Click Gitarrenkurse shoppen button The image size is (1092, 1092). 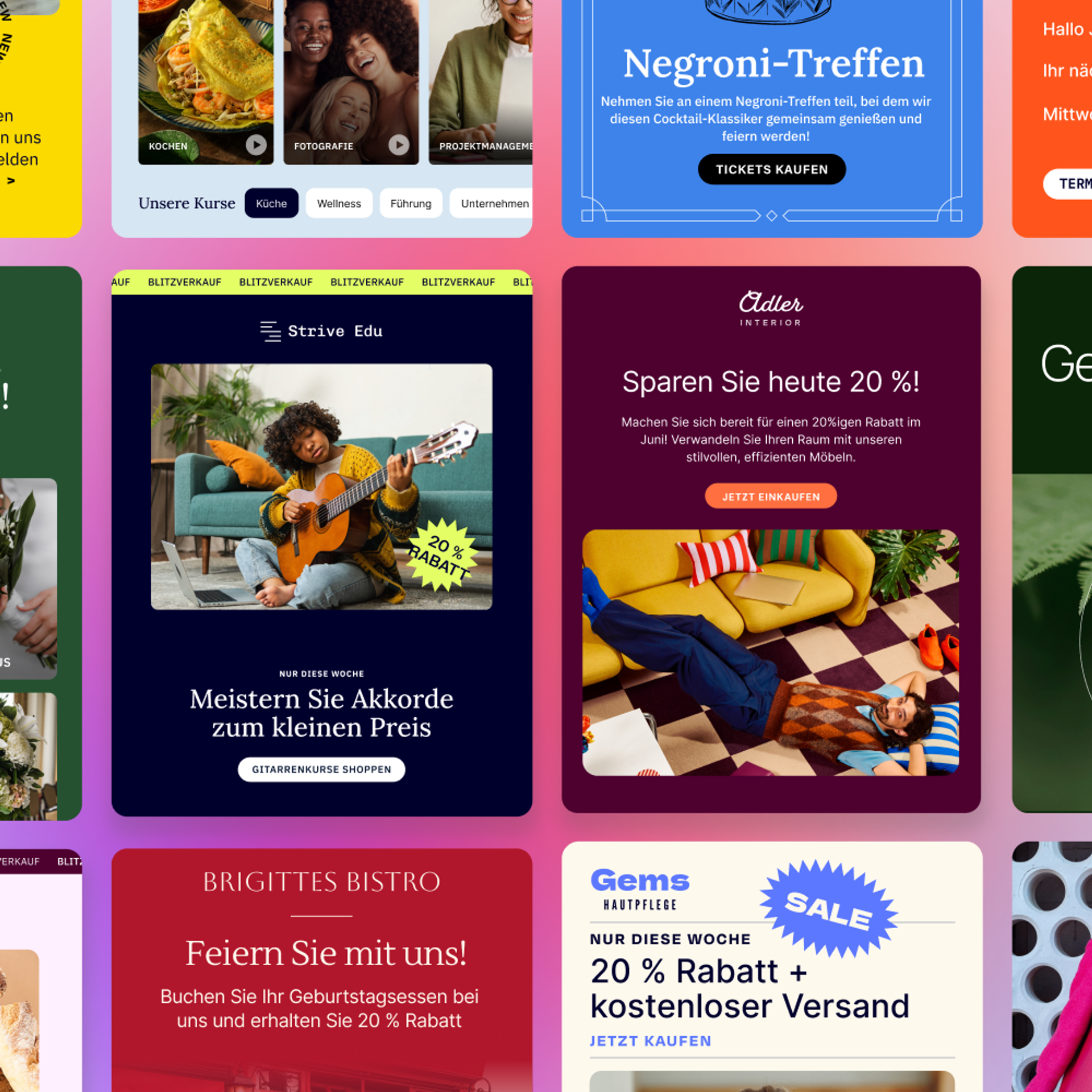321,769
